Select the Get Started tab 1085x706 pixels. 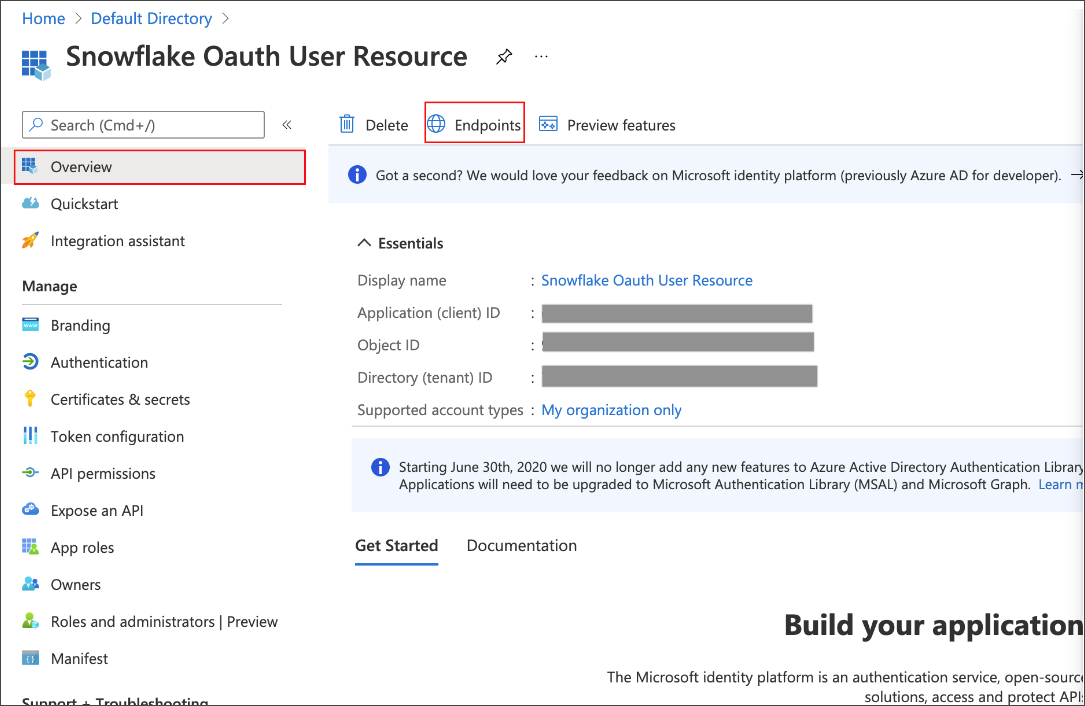[x=396, y=545]
